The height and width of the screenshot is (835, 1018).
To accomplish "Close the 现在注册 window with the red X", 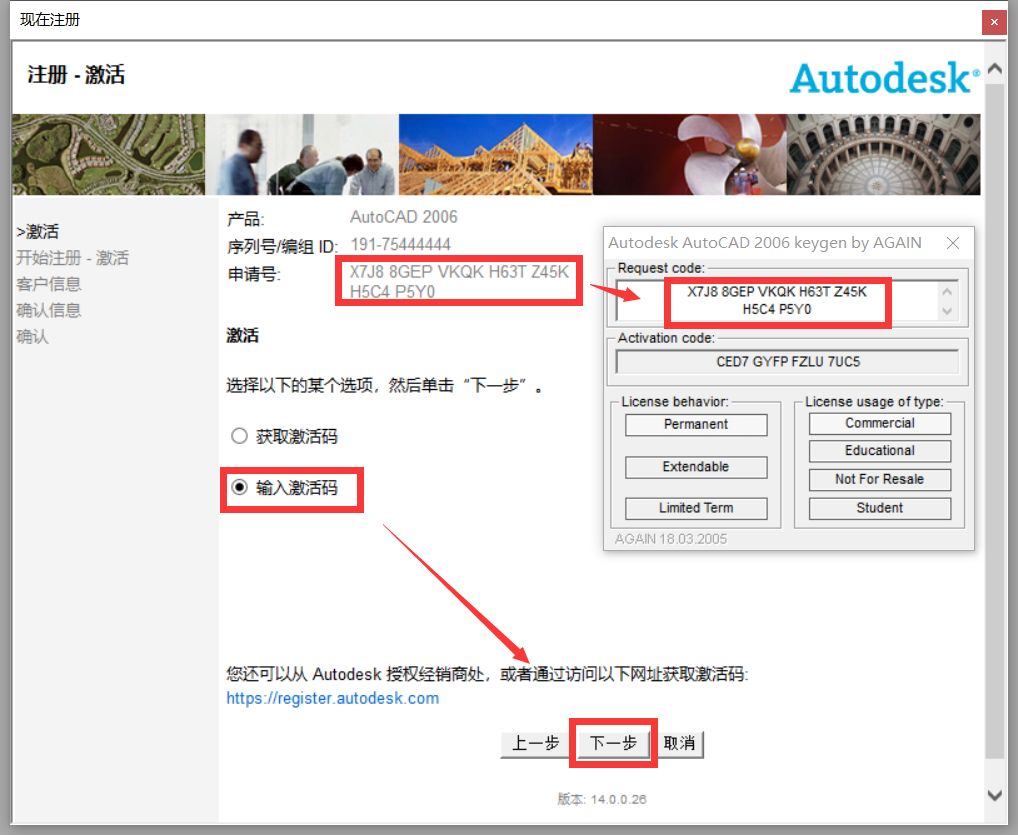I will point(994,22).
